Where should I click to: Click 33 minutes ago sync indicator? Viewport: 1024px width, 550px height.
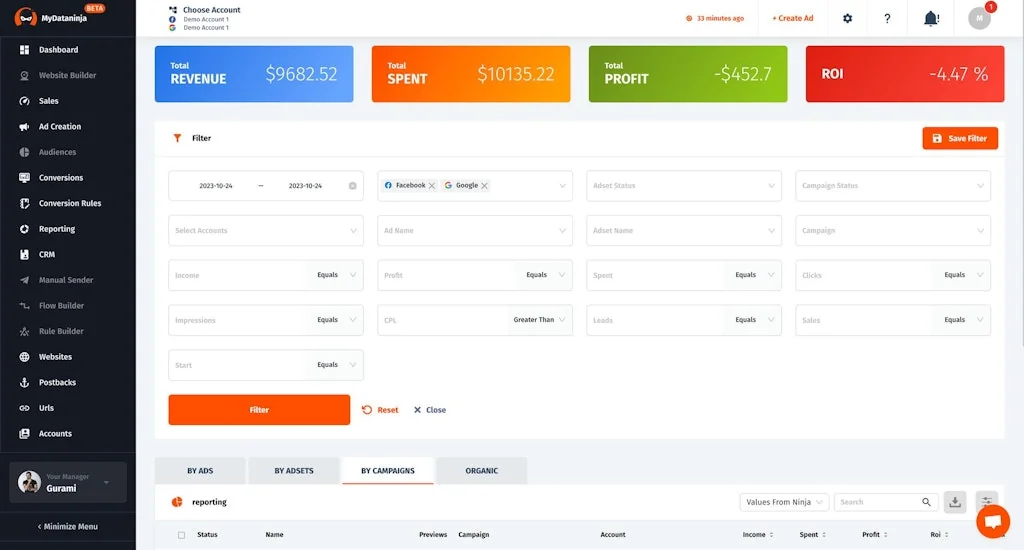click(715, 18)
